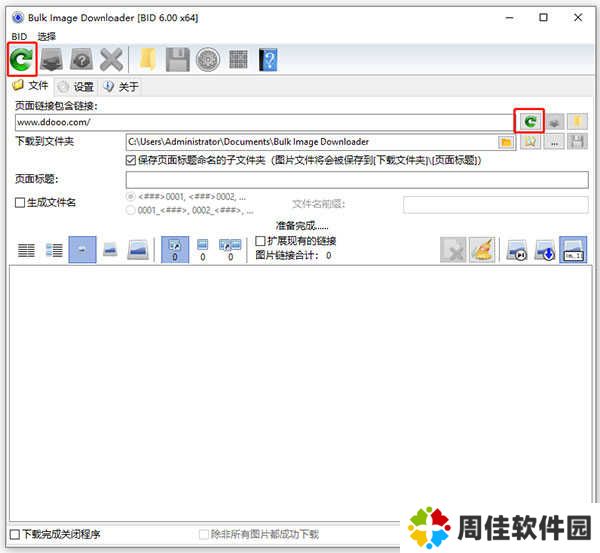The width and height of the screenshot is (600, 553).
Task: Switch to the 关于 tab
Action: click(121, 87)
